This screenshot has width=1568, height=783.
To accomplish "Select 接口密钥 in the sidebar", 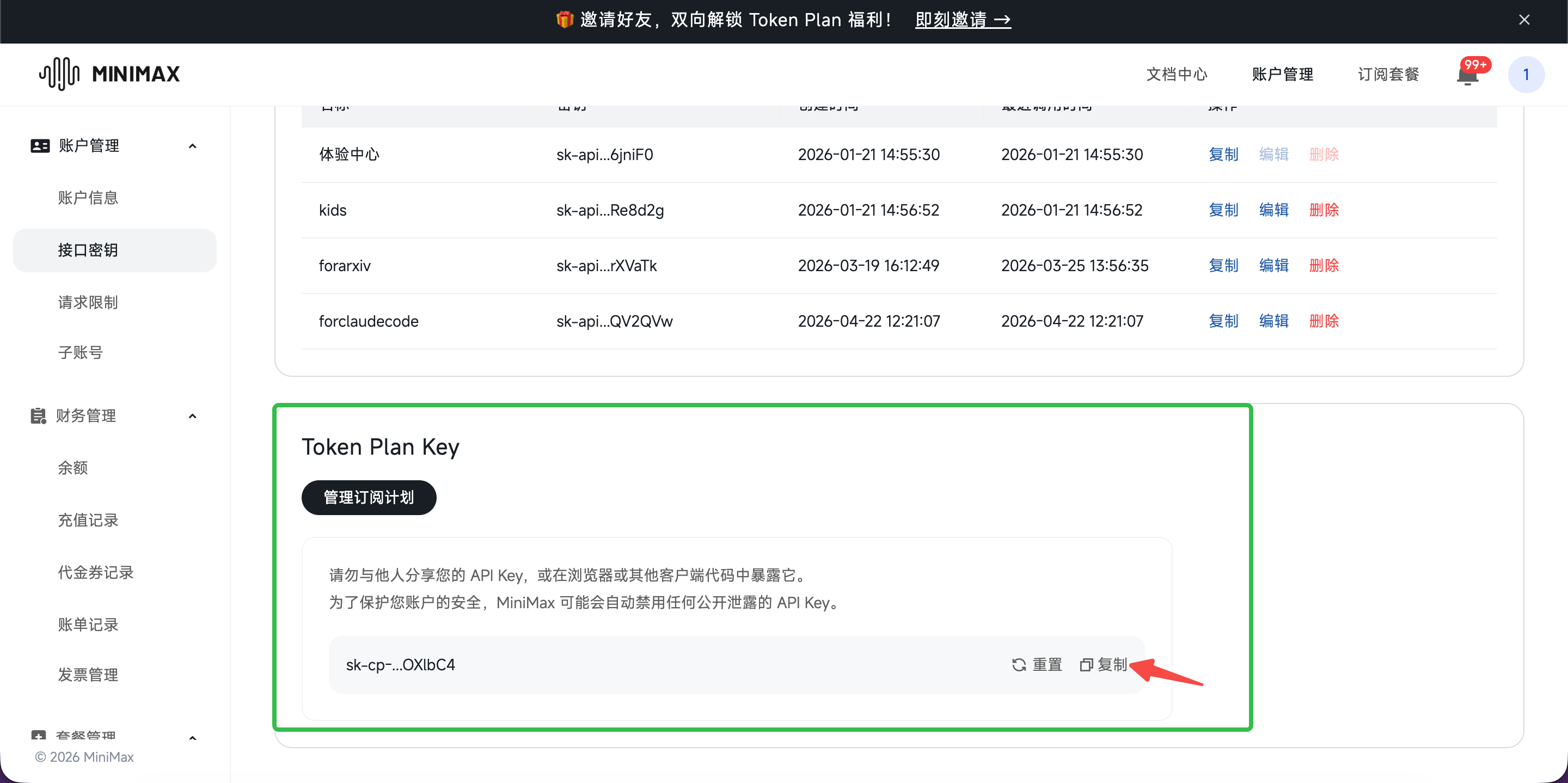I will (114, 250).
